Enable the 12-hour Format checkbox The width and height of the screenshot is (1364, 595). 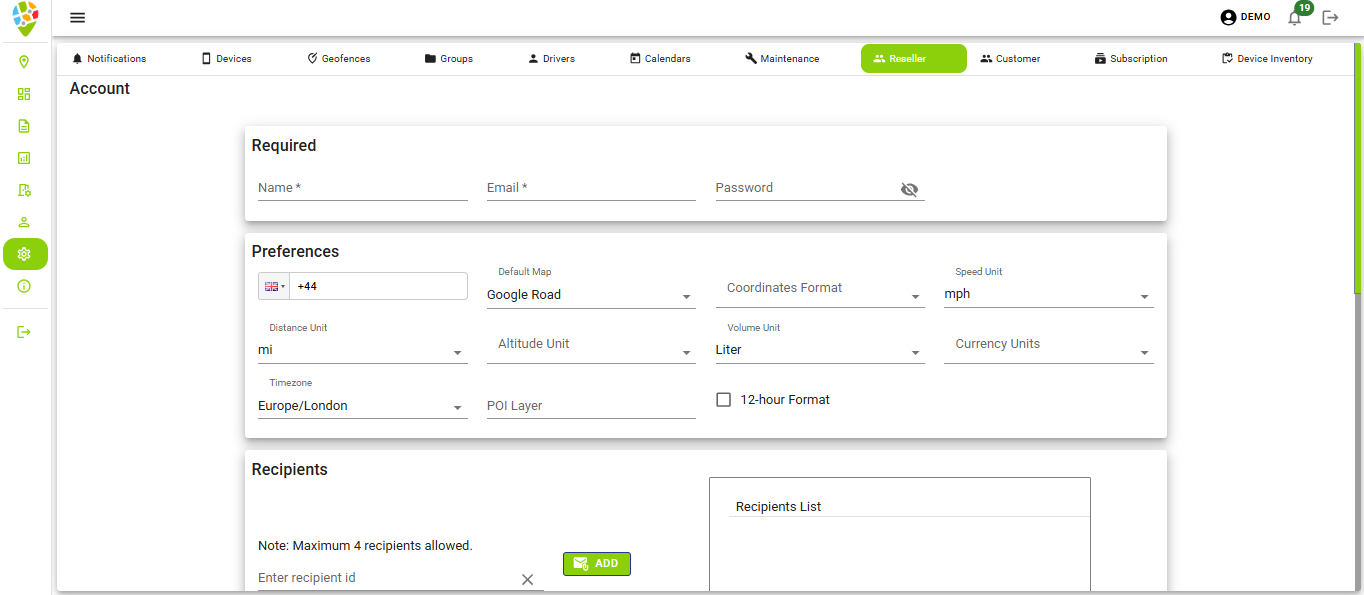pos(723,399)
